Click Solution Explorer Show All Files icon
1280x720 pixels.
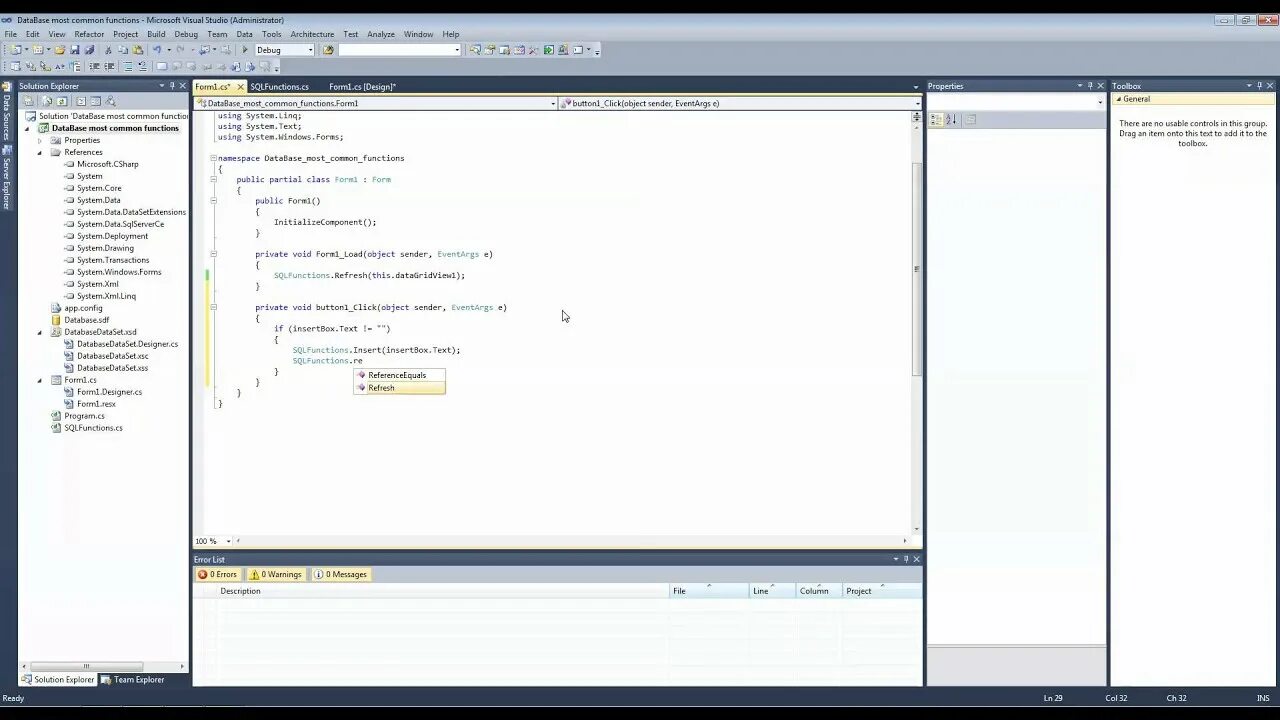click(47, 101)
